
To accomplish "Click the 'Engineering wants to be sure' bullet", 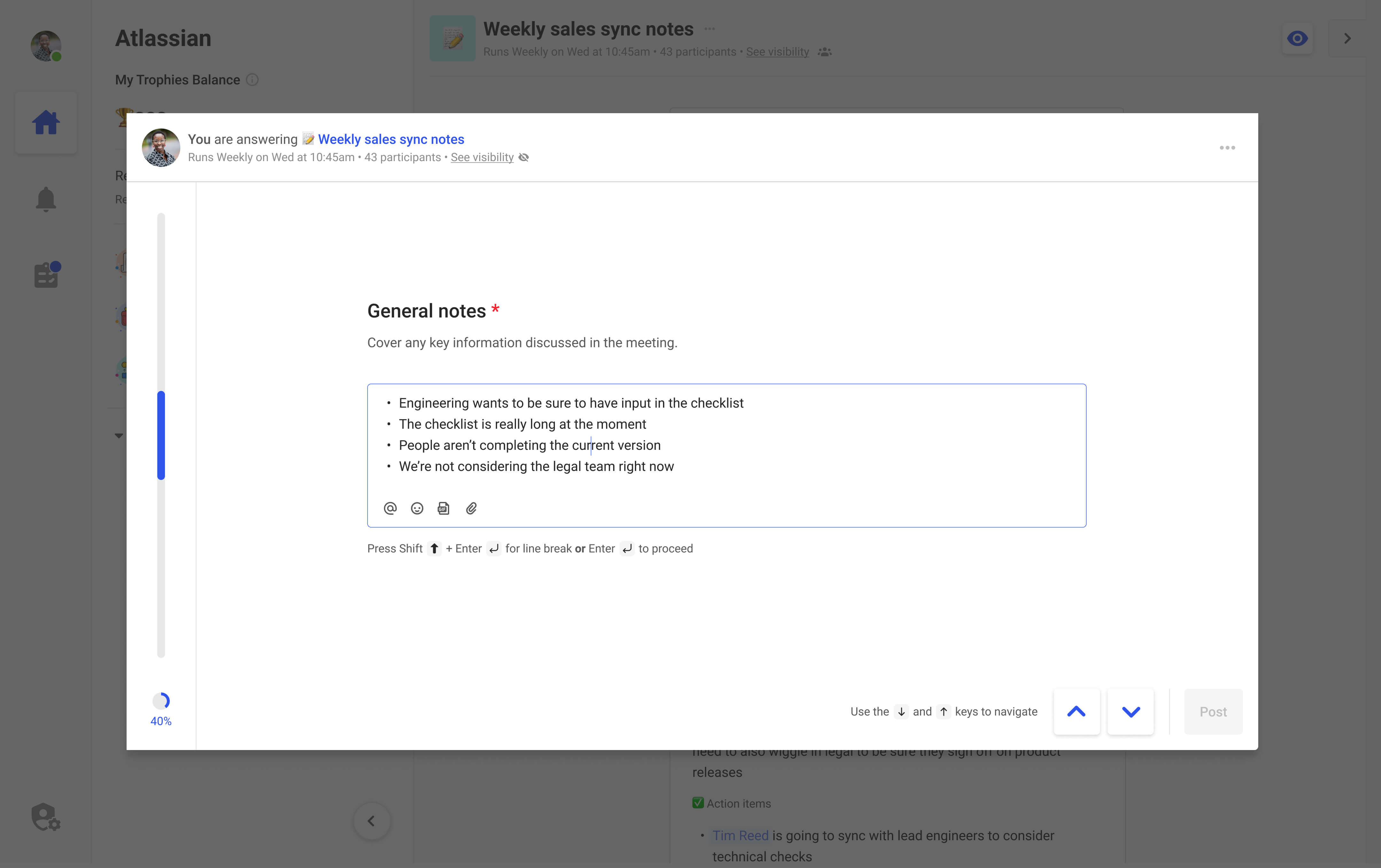I will pyautogui.click(x=571, y=403).
